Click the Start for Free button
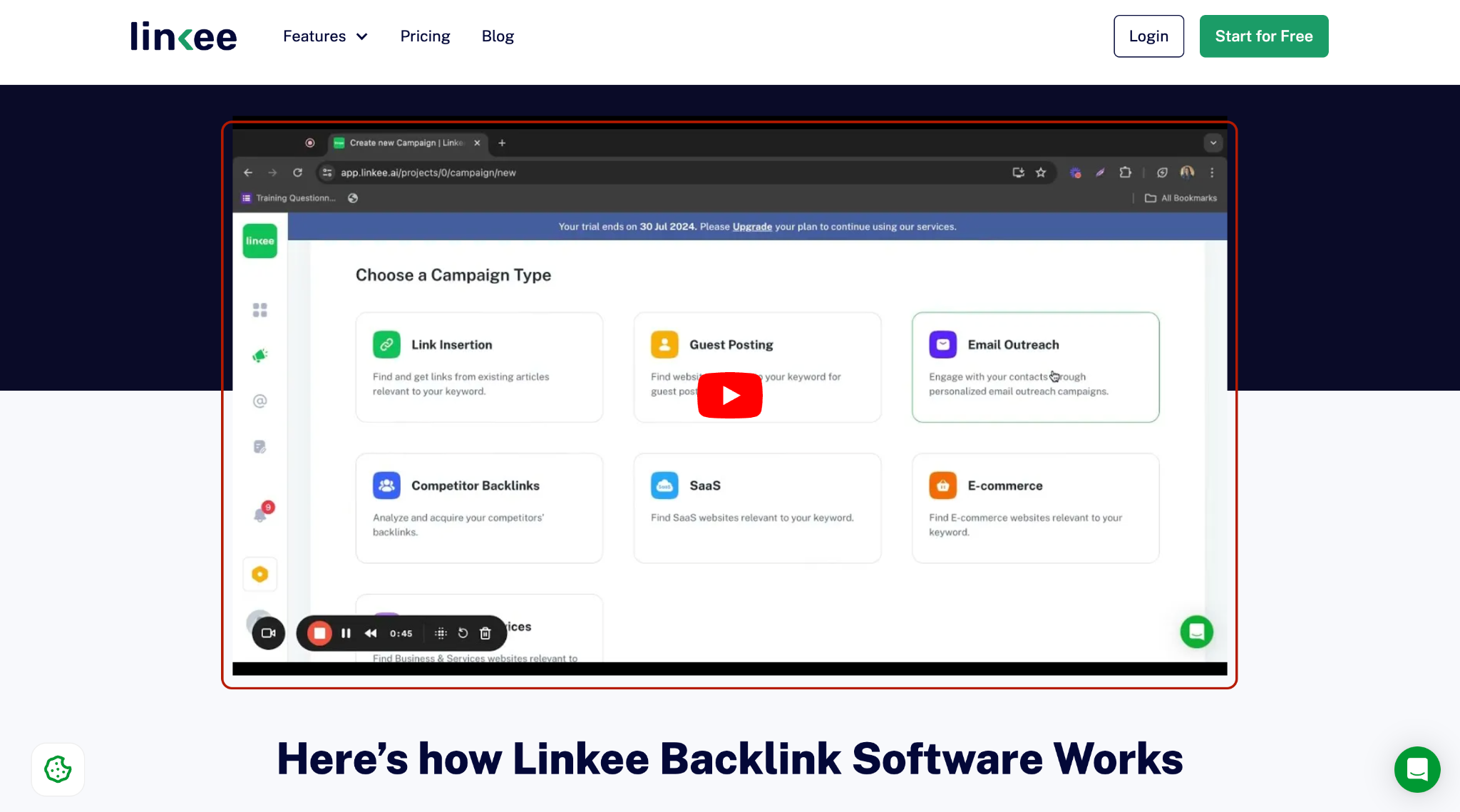 click(1263, 36)
